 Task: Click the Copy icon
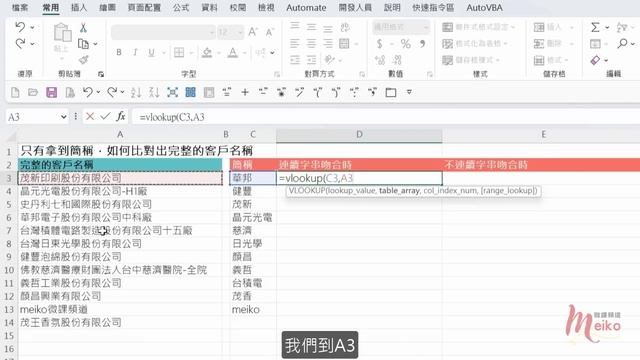[x=83, y=44]
